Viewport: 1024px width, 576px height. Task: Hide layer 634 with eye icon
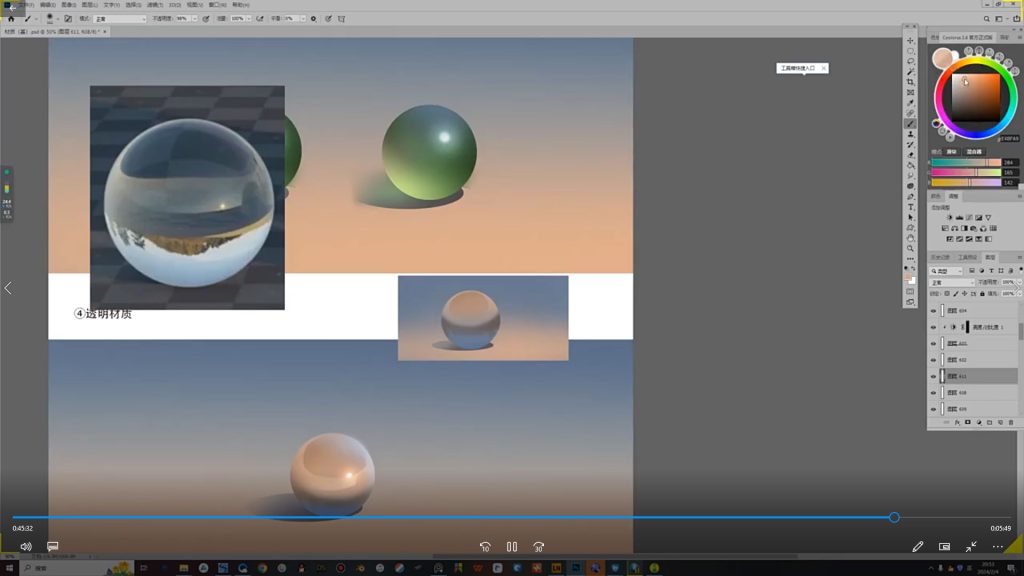pos(934,311)
